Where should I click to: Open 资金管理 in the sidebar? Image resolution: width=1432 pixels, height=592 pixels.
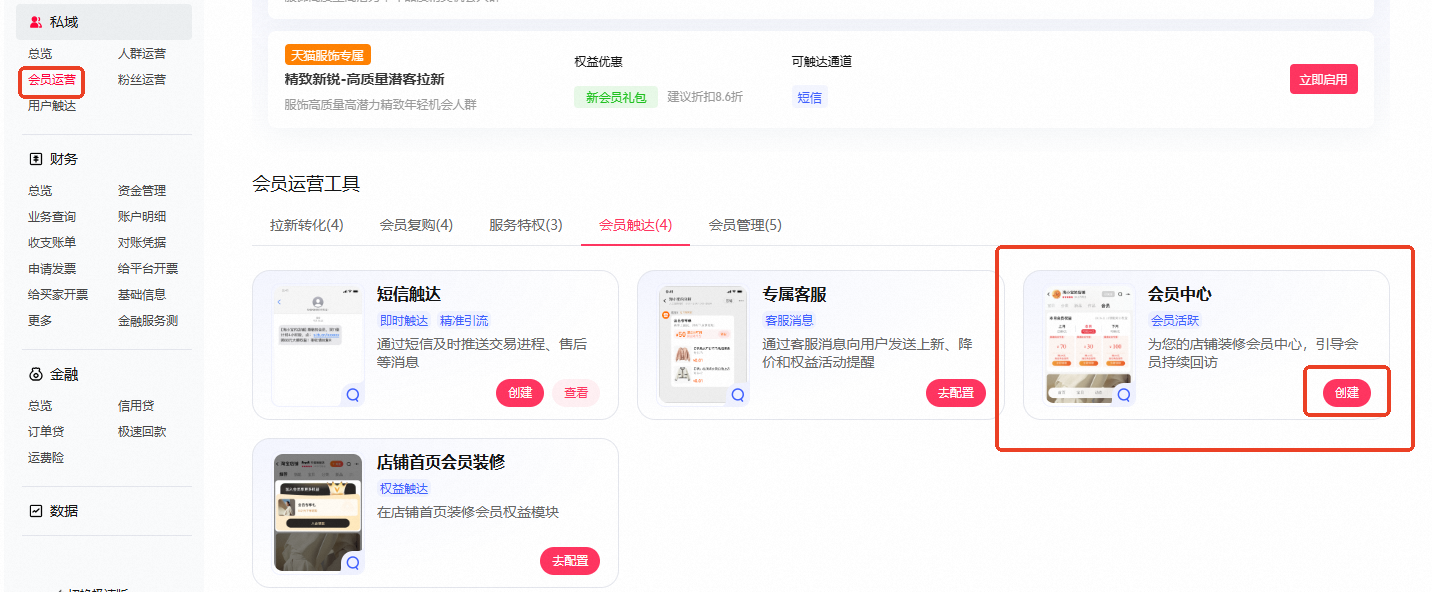142,191
